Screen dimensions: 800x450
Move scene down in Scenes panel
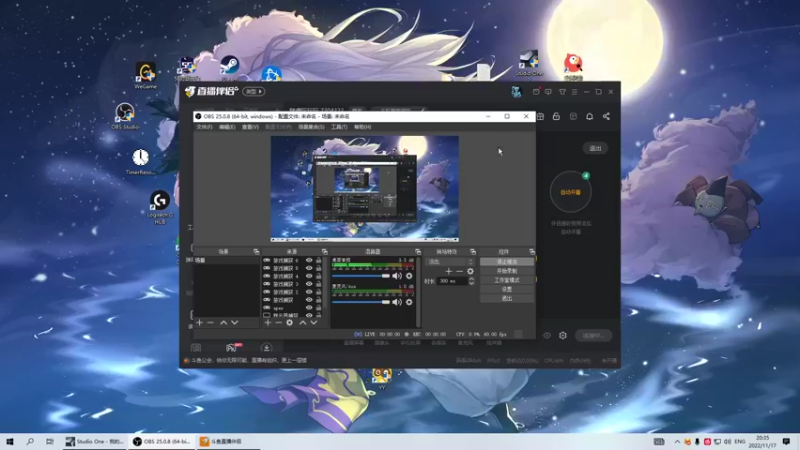pos(235,322)
